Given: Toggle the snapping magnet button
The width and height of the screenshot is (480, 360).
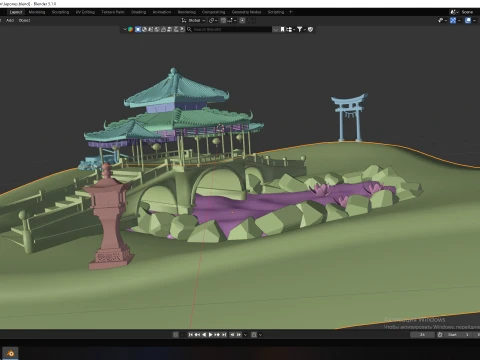Looking at the screenshot, I should pos(223,20).
